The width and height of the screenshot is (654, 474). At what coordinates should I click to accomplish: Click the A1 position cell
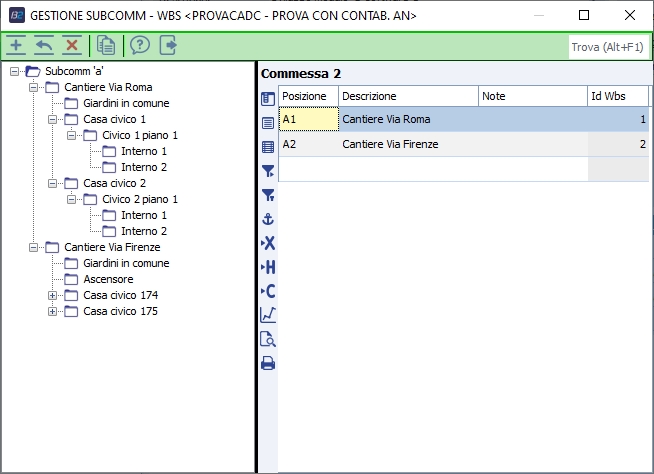(309, 119)
